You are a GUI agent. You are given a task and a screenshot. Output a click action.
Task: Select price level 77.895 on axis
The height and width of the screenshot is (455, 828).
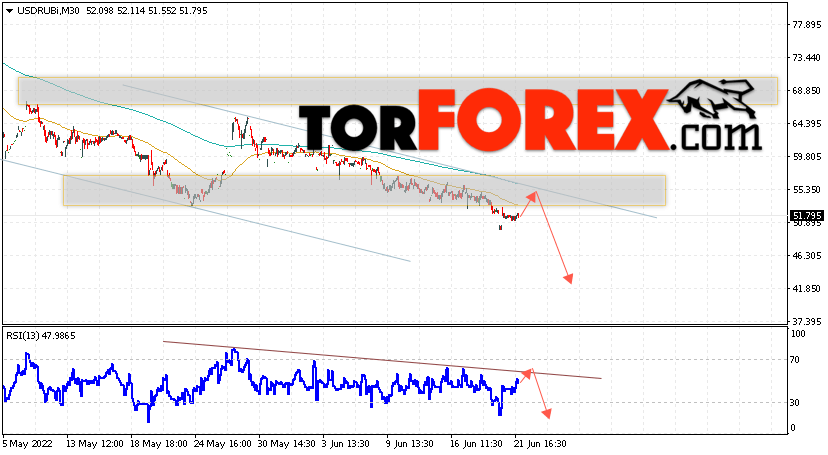tap(806, 25)
